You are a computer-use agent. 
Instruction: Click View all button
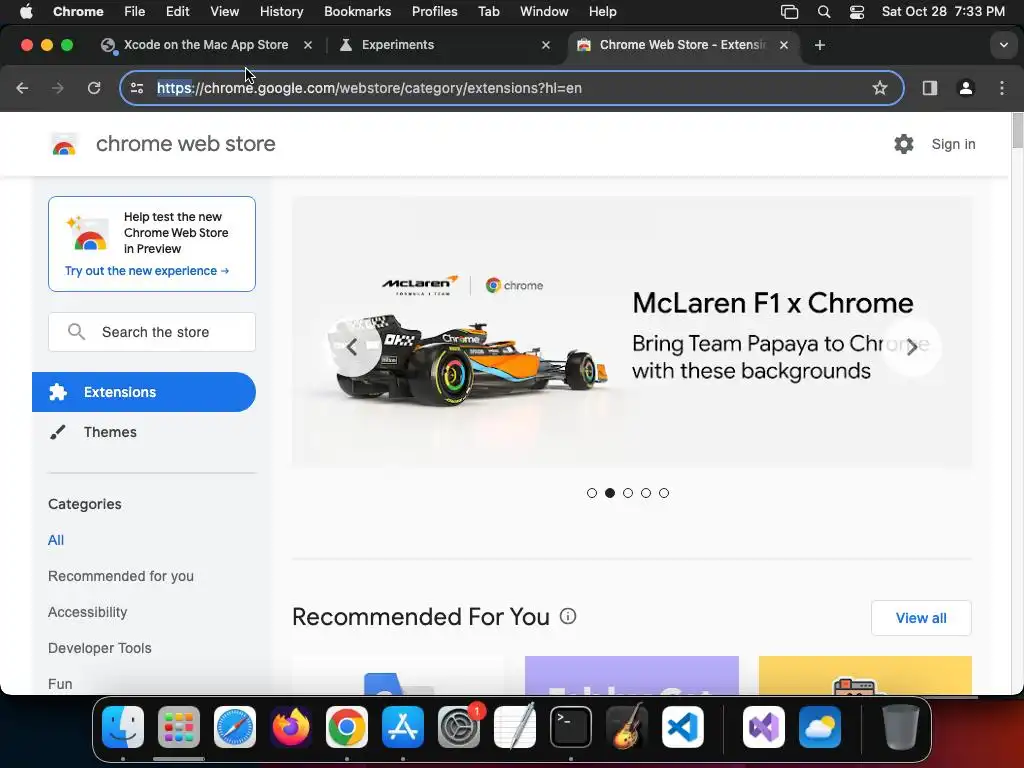[x=921, y=618]
